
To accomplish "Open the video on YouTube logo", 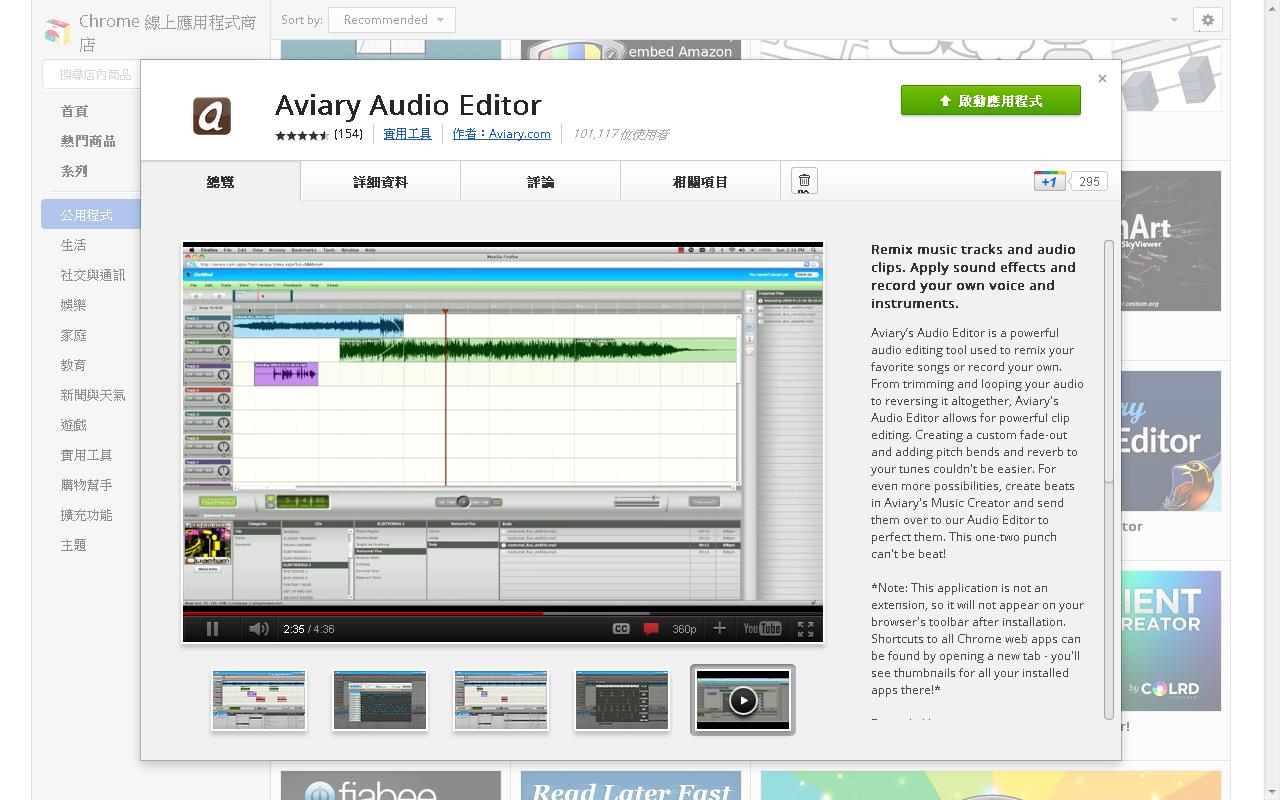I will [762, 629].
